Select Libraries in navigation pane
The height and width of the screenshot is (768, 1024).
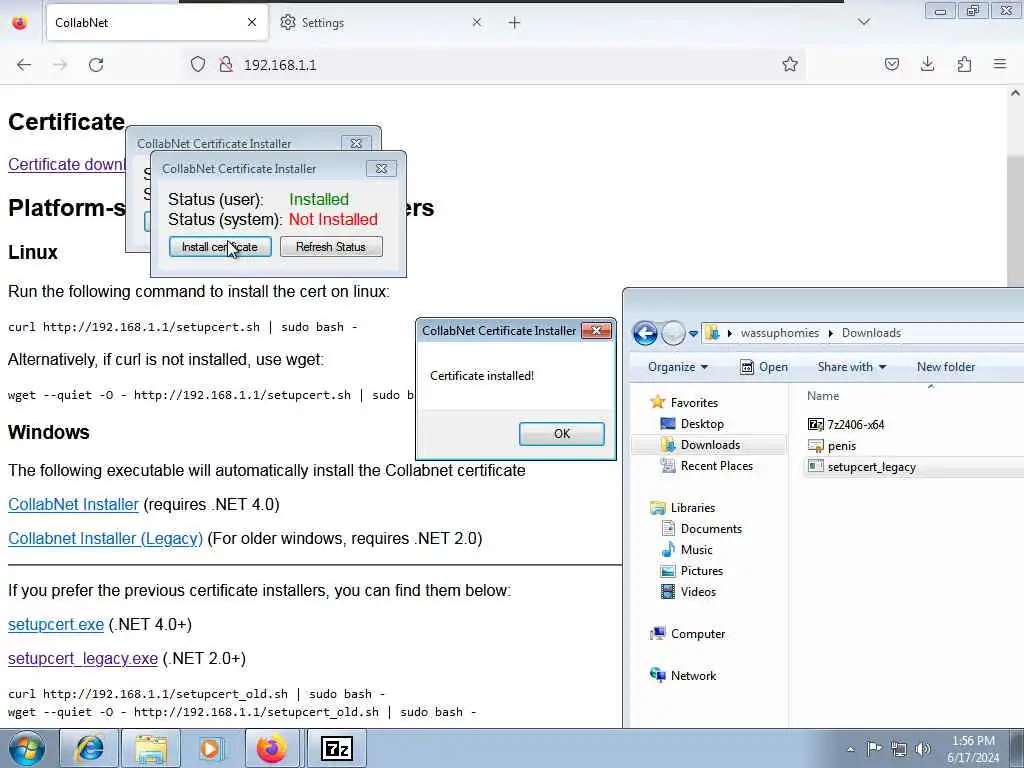click(682, 507)
